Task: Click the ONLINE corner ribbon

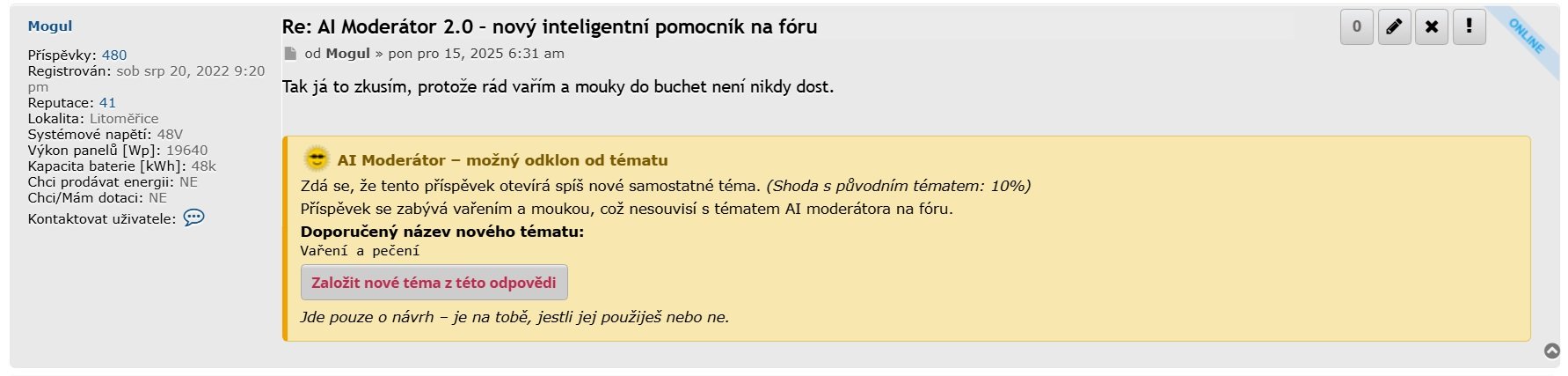Action: [1528, 37]
